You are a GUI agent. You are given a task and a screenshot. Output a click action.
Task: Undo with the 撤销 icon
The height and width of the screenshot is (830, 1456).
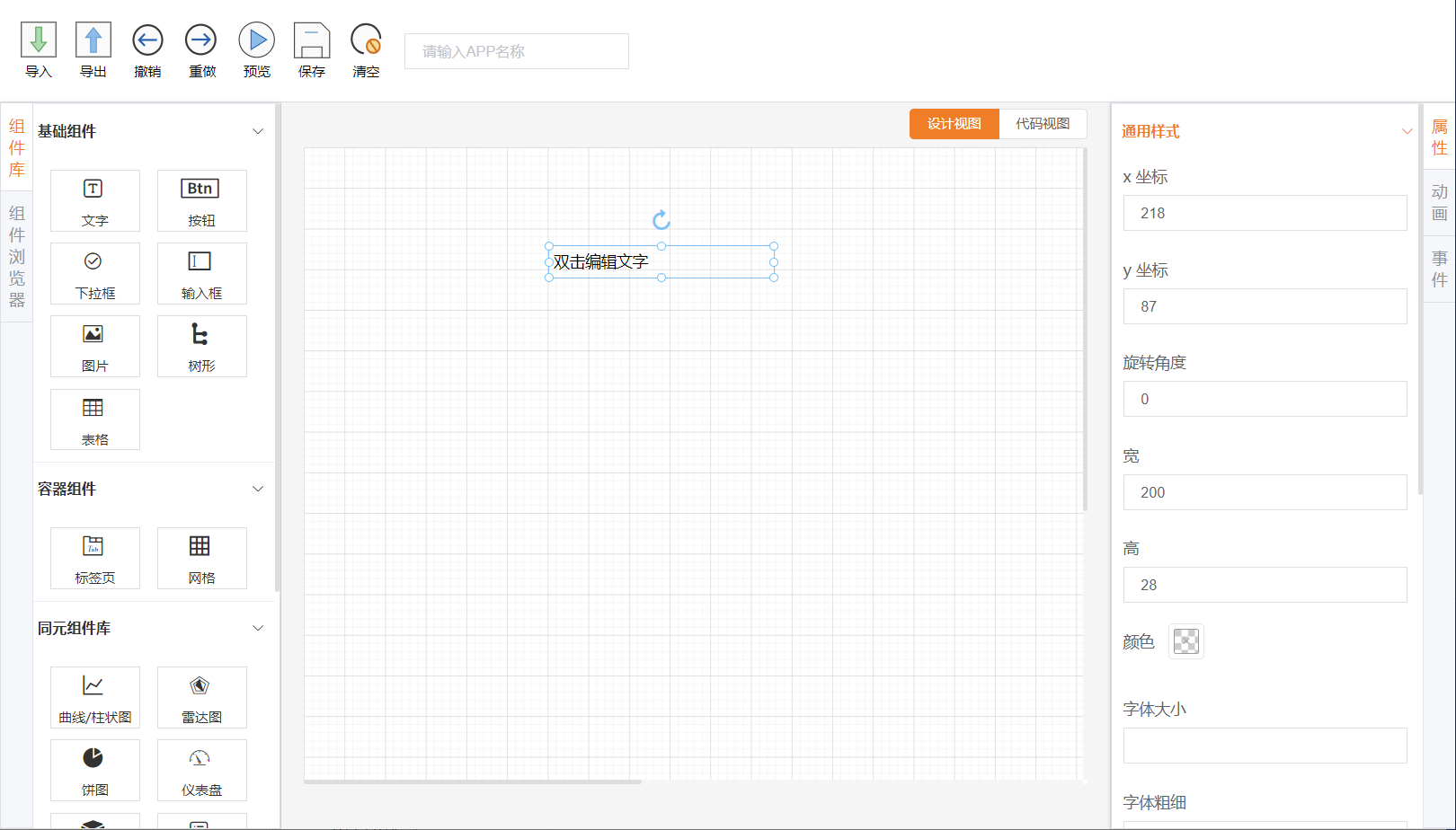click(x=147, y=40)
